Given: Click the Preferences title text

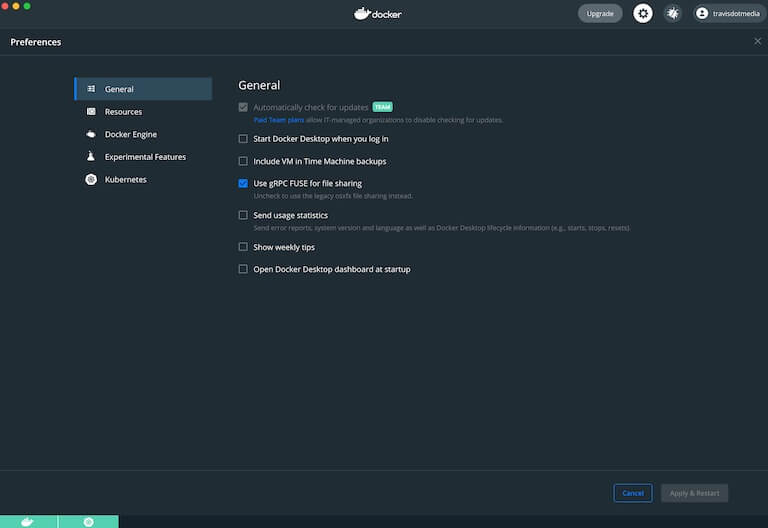Looking at the screenshot, I should (x=36, y=42).
